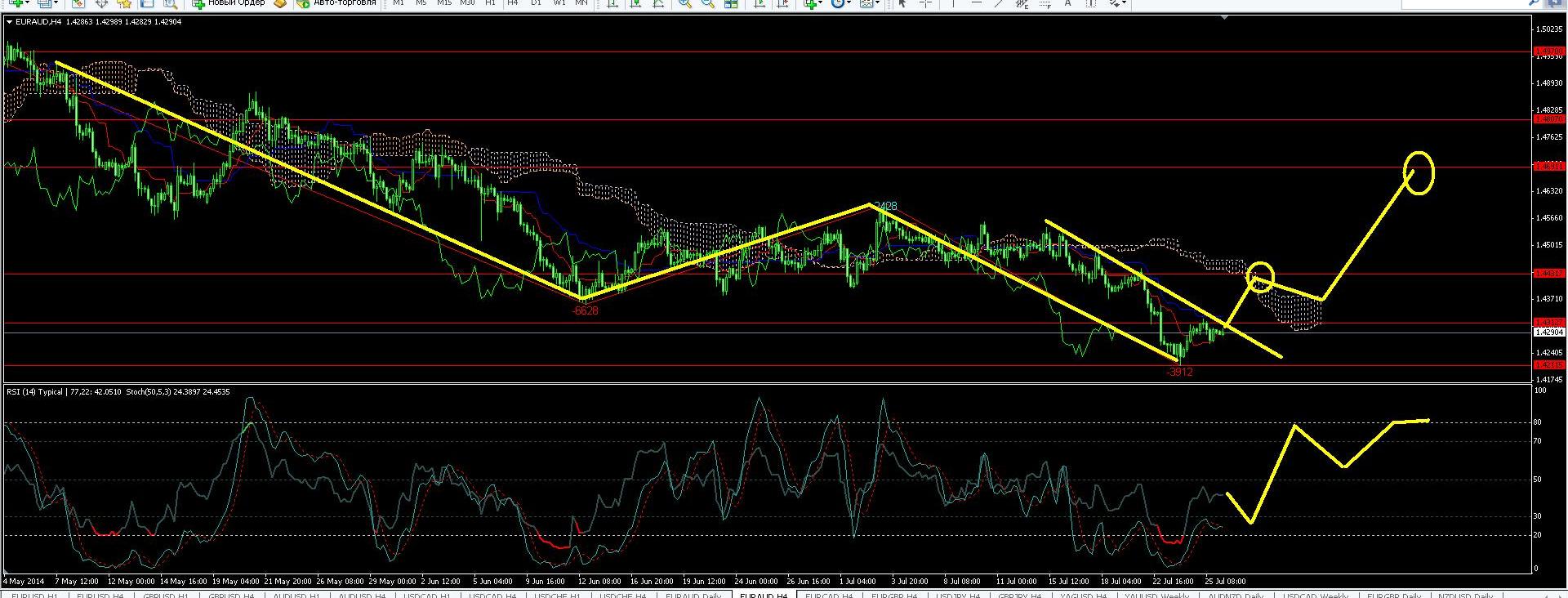This screenshot has height=598, width=1568.
Task: Select the crosshair tool
Action: 925,3
